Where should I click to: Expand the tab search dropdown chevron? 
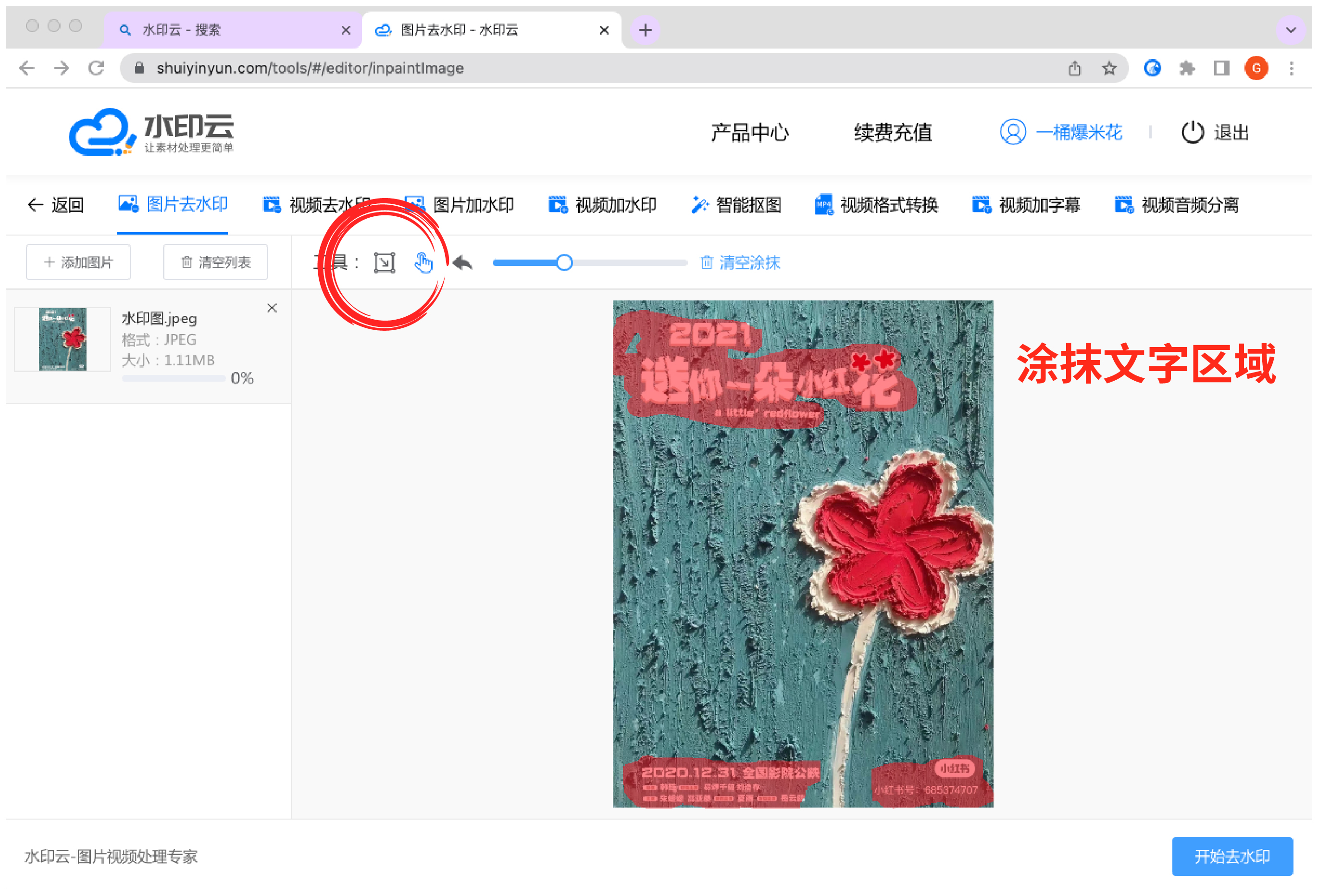pos(1291,30)
